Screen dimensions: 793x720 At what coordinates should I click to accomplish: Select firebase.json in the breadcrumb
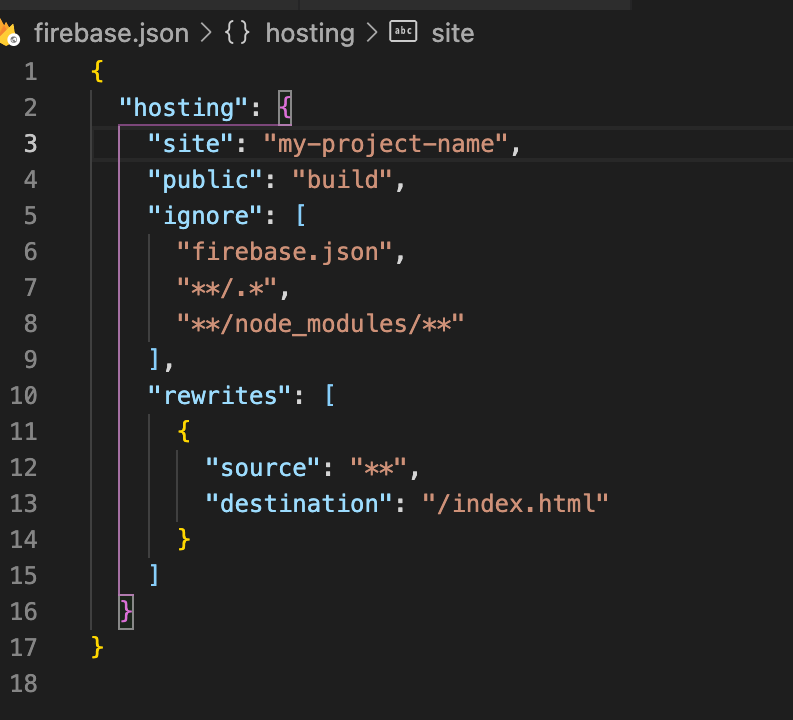click(111, 33)
